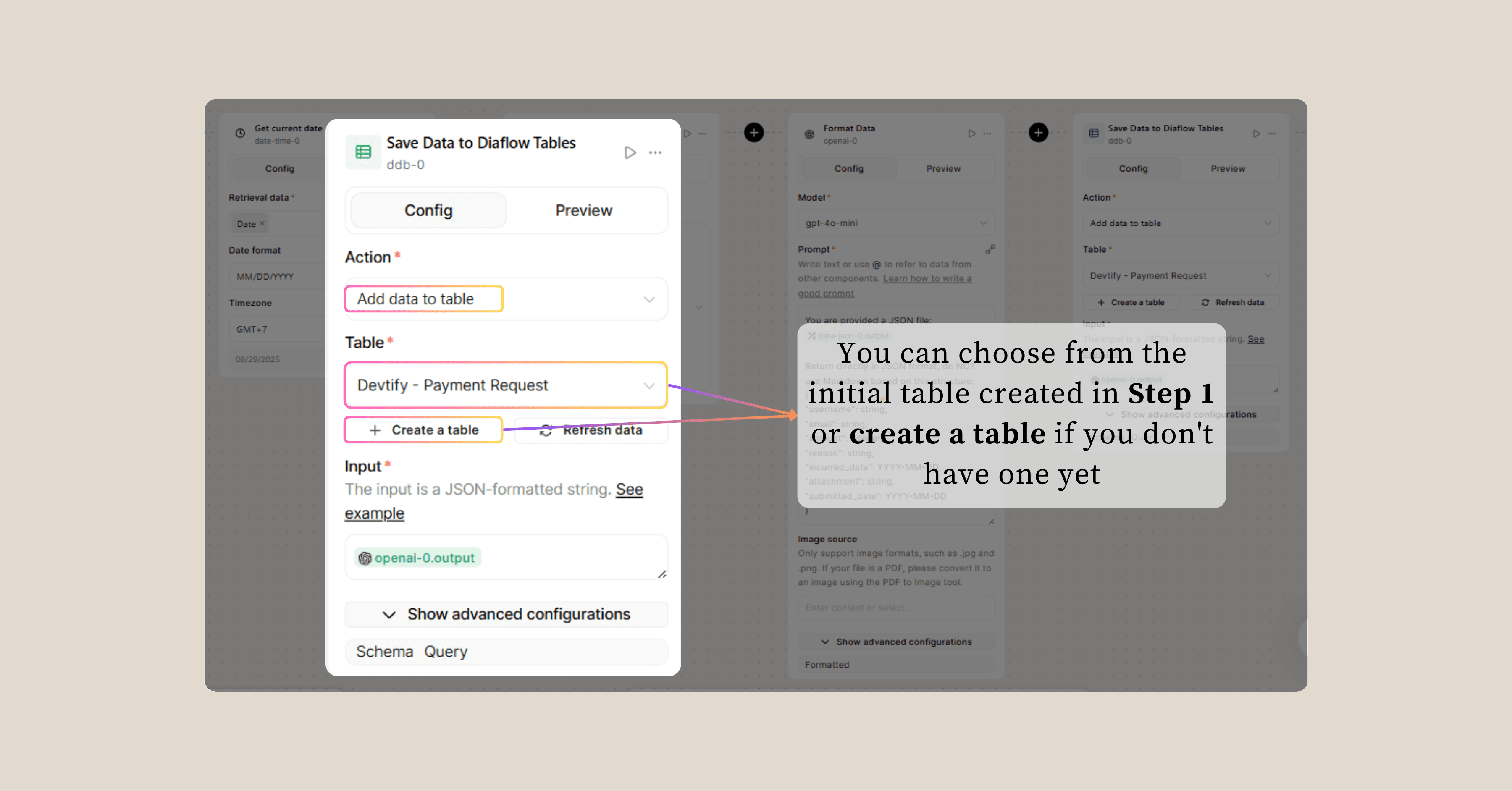Image resolution: width=1512 pixels, height=791 pixels.
Task: Open Config tab of Format Data node
Action: [849, 168]
